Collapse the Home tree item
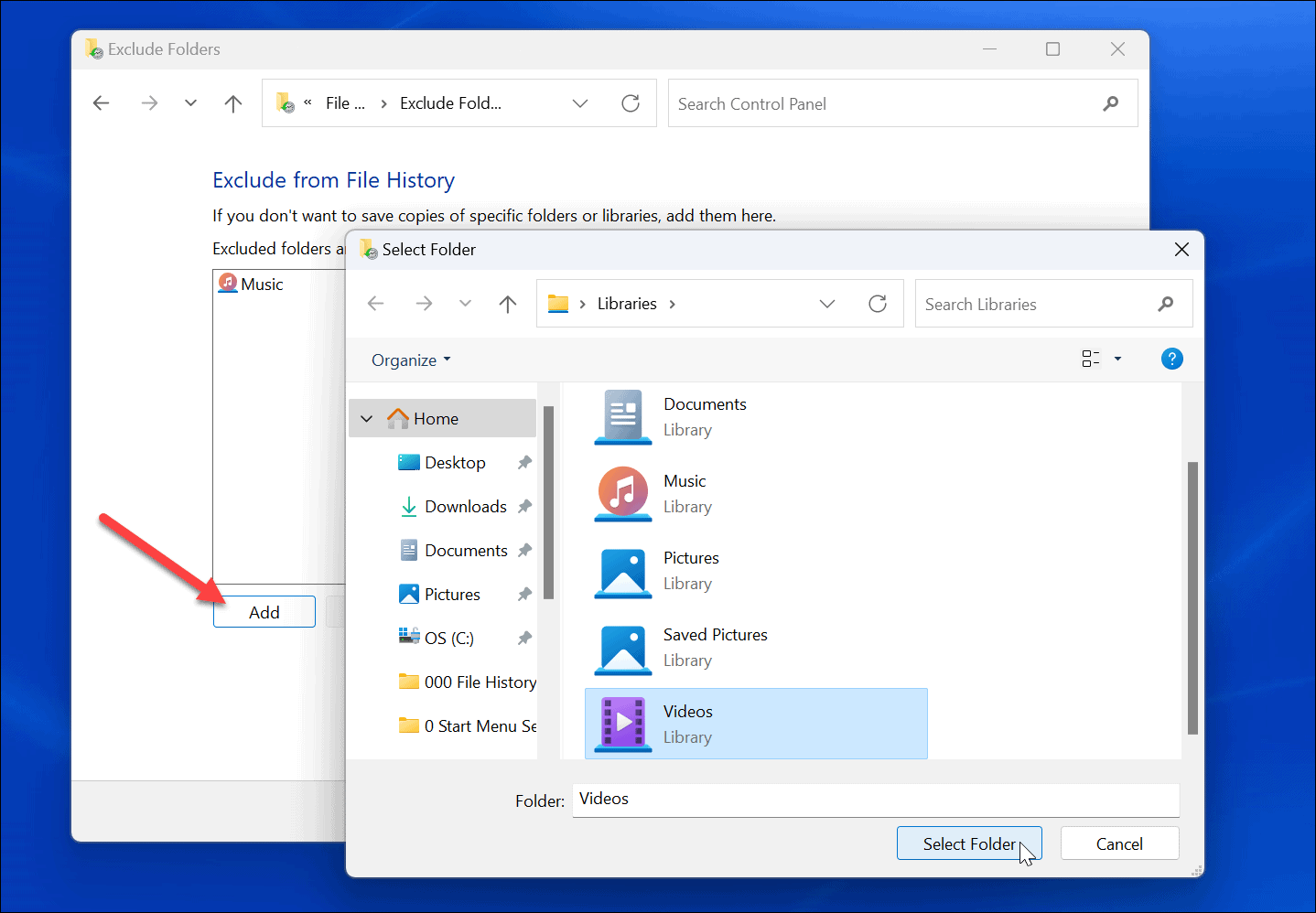This screenshot has width=1316, height=913. click(x=366, y=418)
